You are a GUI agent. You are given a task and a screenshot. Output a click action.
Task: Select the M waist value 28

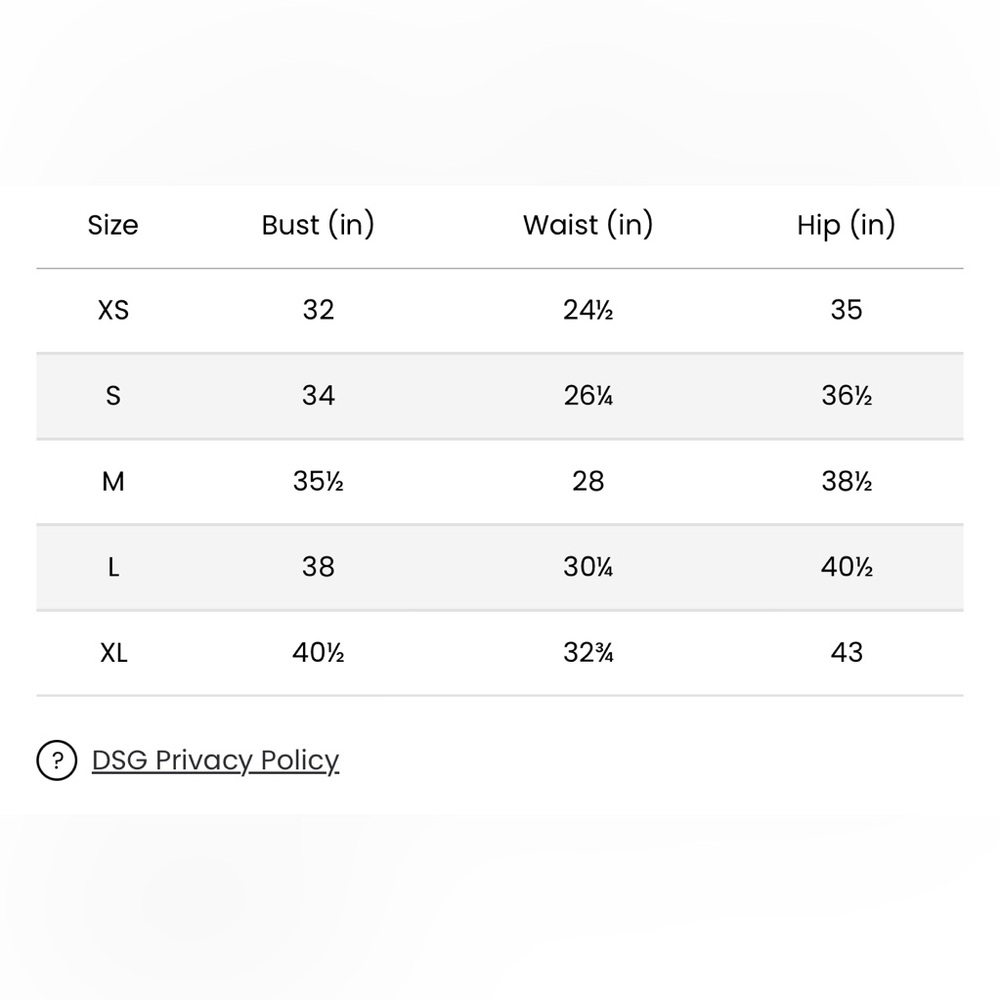tap(588, 482)
